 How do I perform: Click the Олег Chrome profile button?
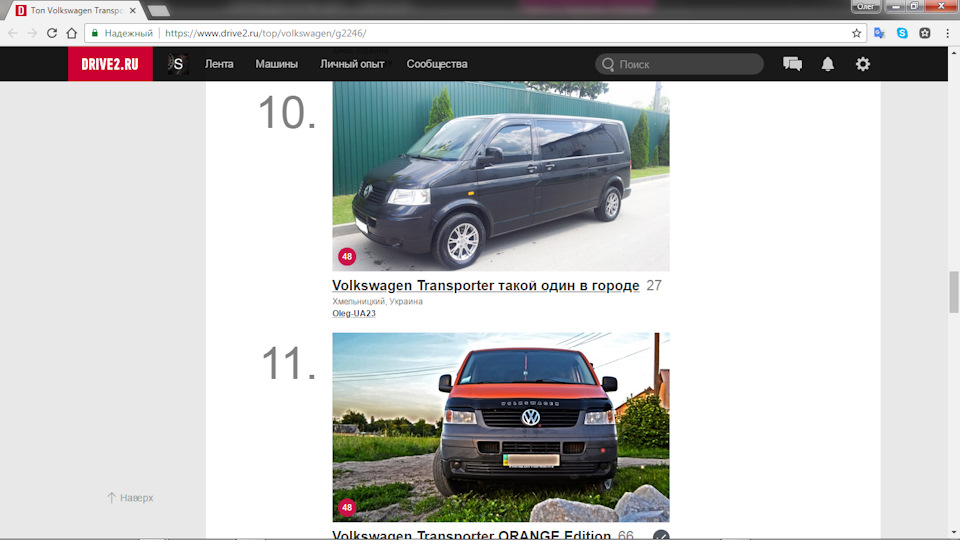(865, 6)
